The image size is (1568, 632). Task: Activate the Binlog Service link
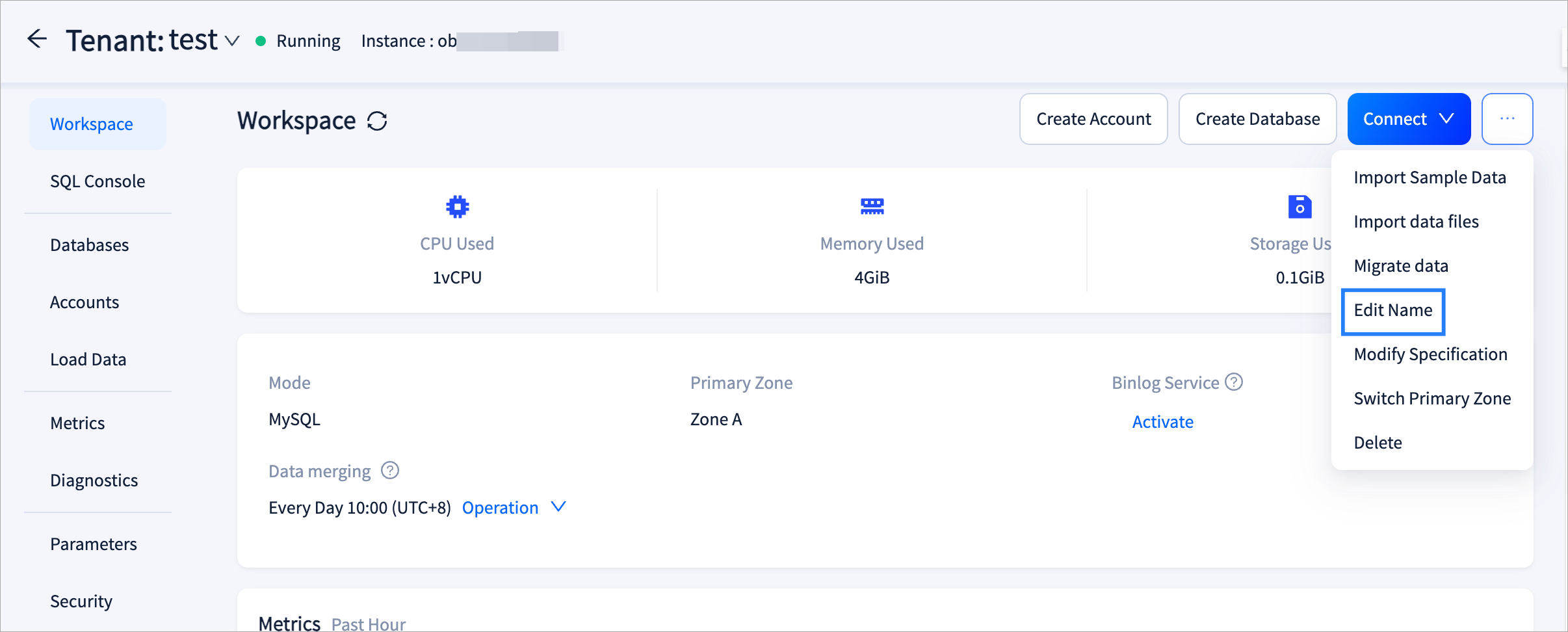tap(1162, 422)
